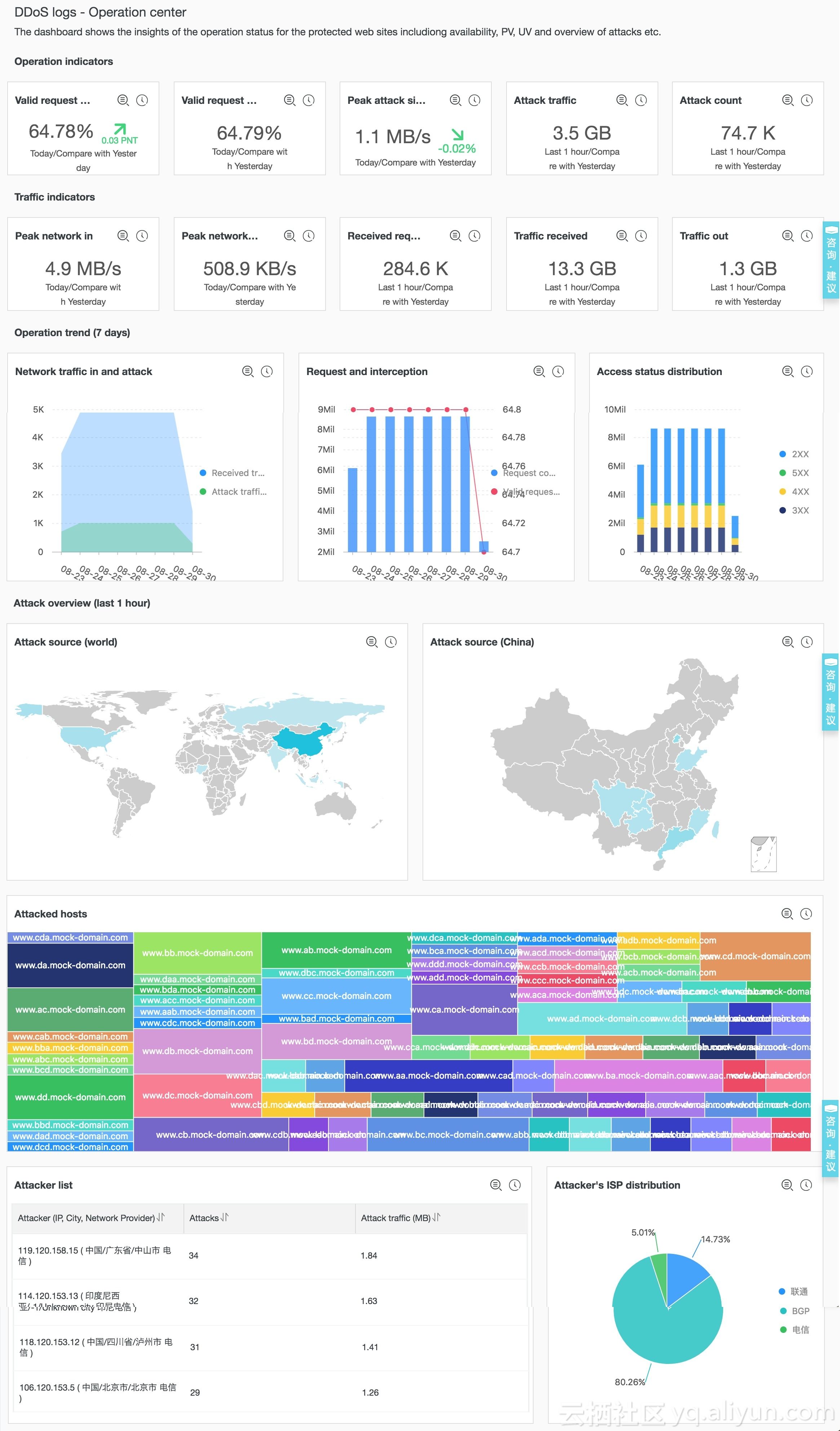Click clock icon on Request and interception chart
This screenshot has height=1431, width=840.
(x=558, y=371)
